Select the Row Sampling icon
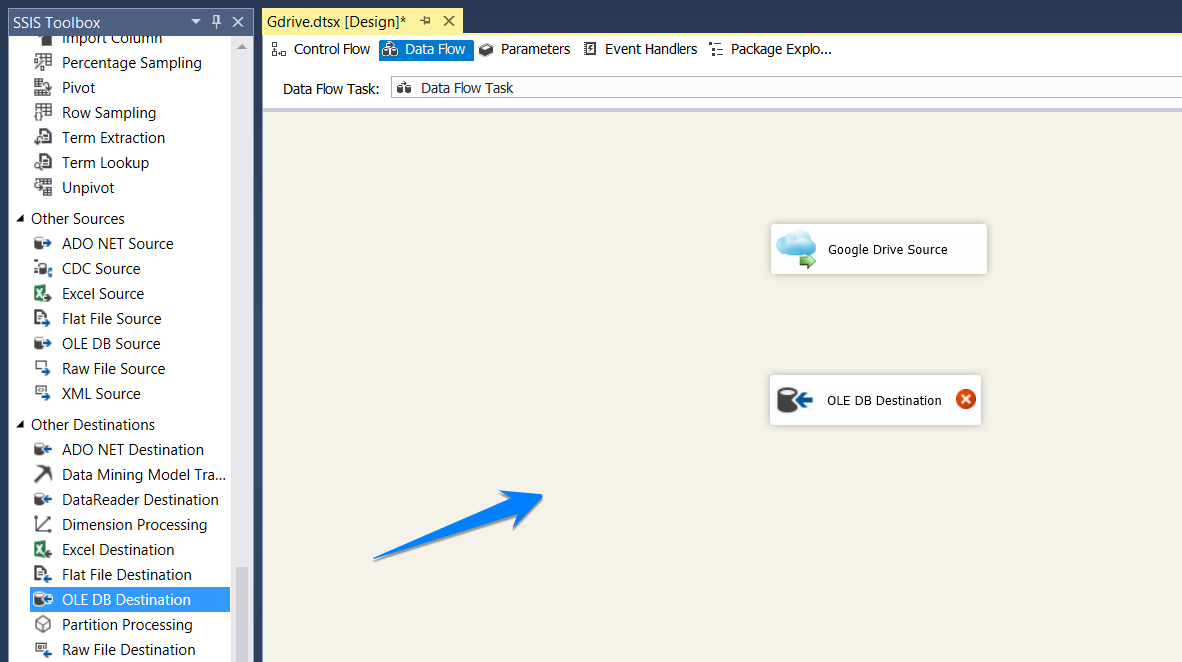The image size is (1182, 662). pos(43,112)
